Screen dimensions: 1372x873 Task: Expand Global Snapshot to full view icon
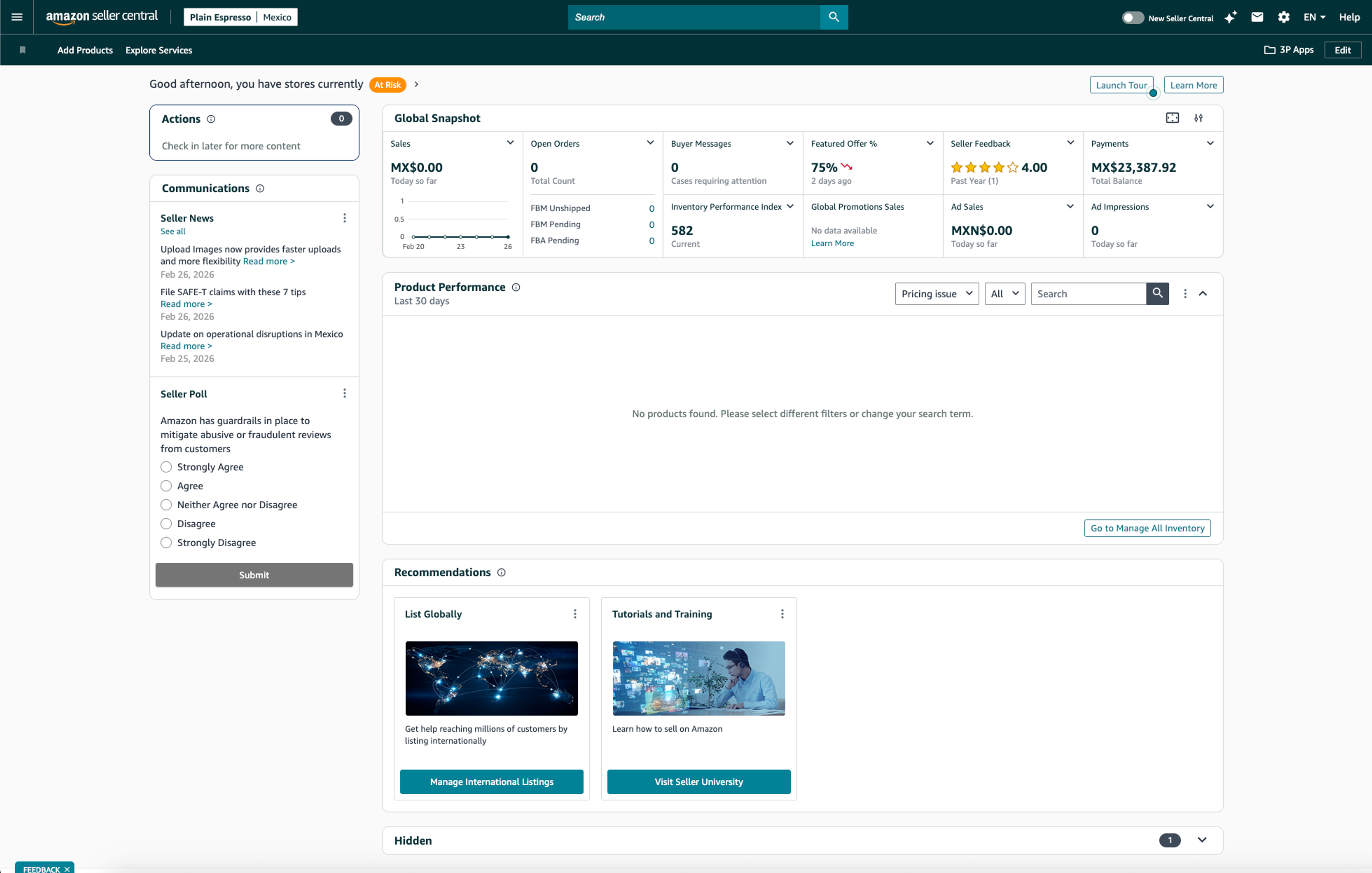(1172, 118)
